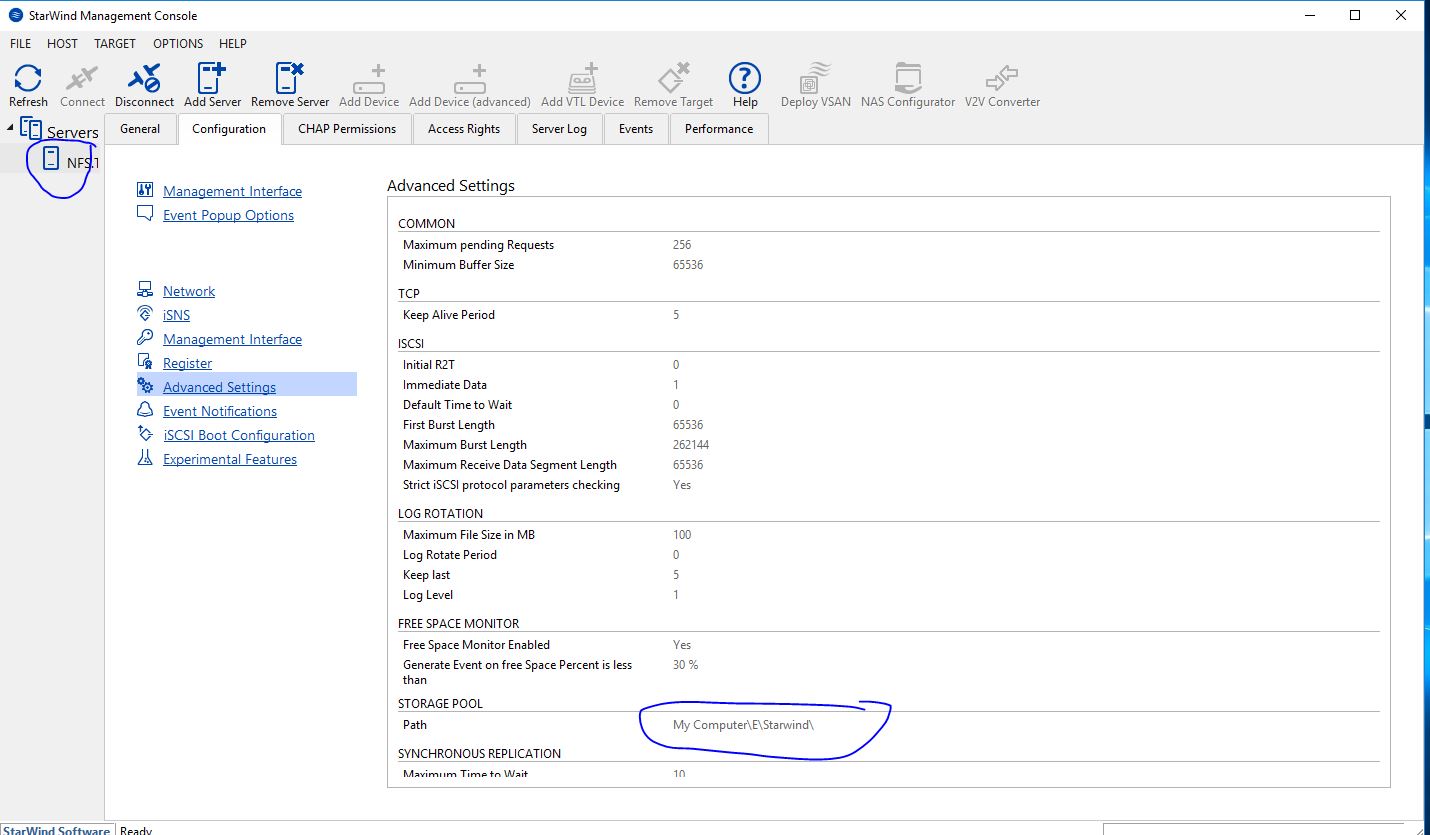This screenshot has height=835, width=1430.
Task: Click the Servers tree icon
Action: point(31,129)
